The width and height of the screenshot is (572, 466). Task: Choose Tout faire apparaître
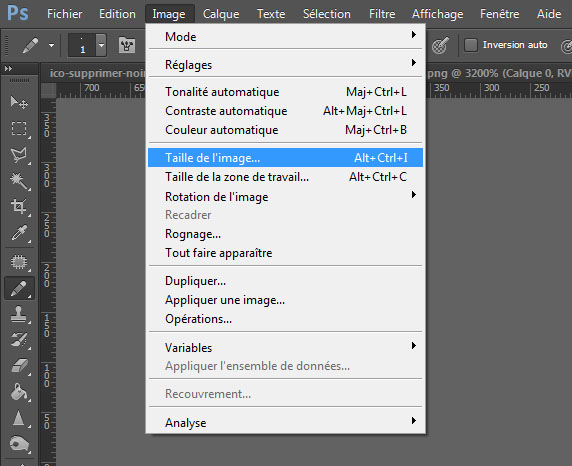[285, 253]
